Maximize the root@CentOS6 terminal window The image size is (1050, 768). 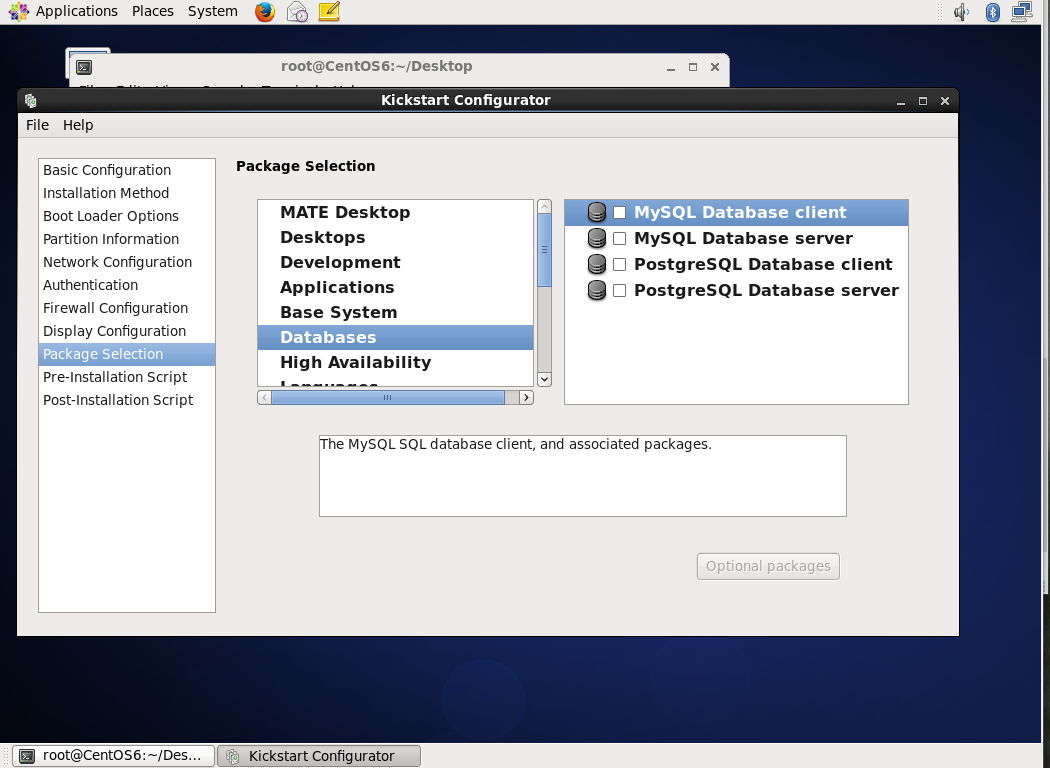pyautogui.click(x=693, y=67)
